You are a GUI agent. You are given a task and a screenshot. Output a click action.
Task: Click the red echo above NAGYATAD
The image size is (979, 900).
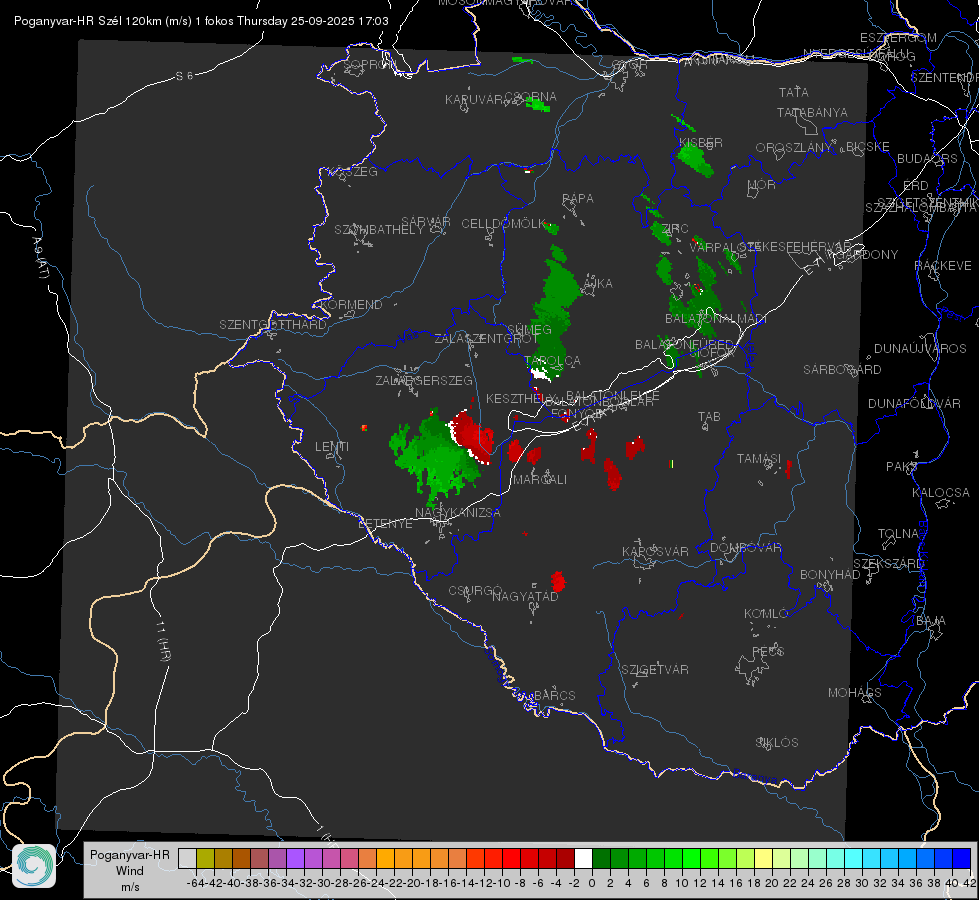(558, 581)
